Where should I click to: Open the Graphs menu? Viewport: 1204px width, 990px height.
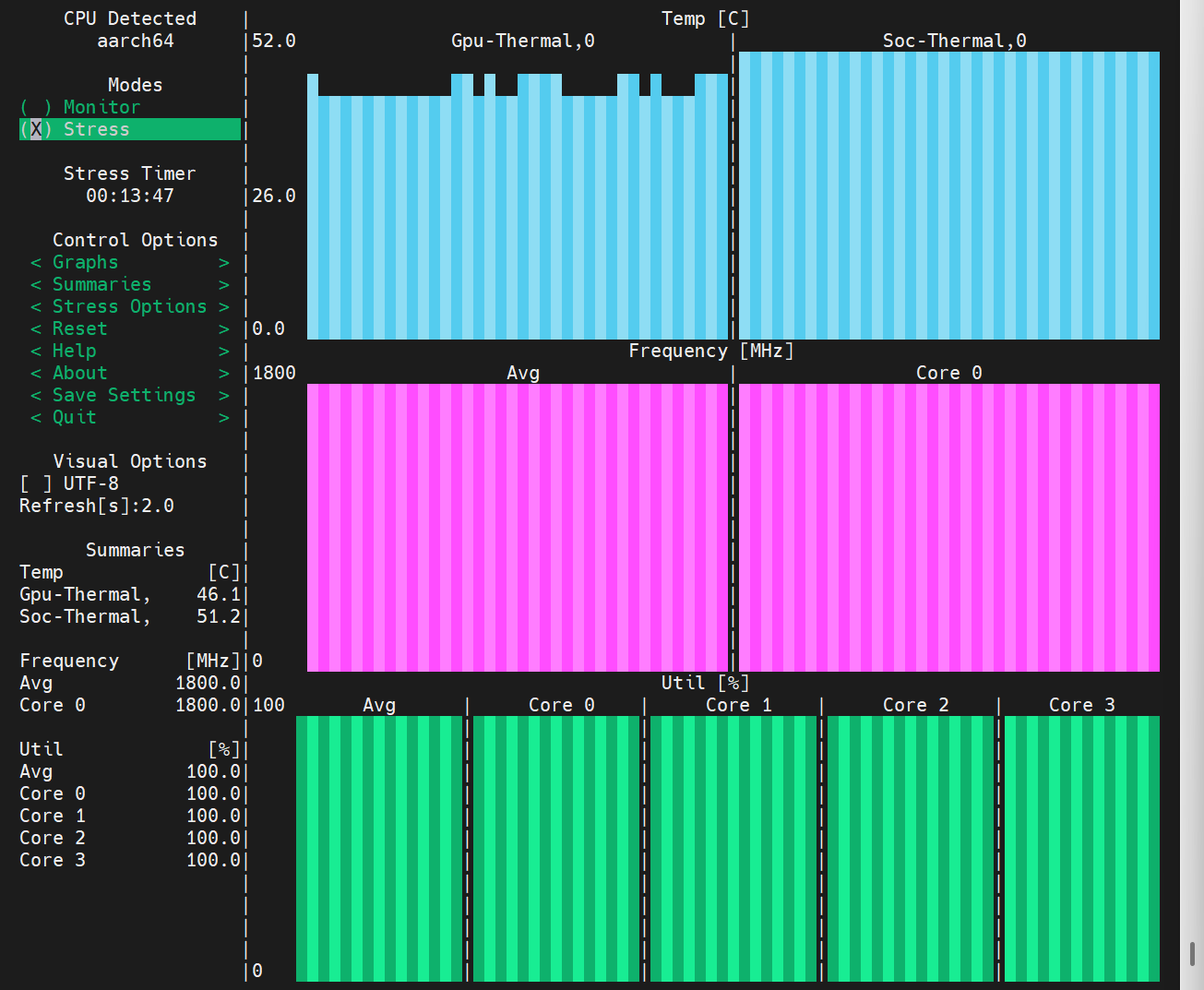(130, 262)
